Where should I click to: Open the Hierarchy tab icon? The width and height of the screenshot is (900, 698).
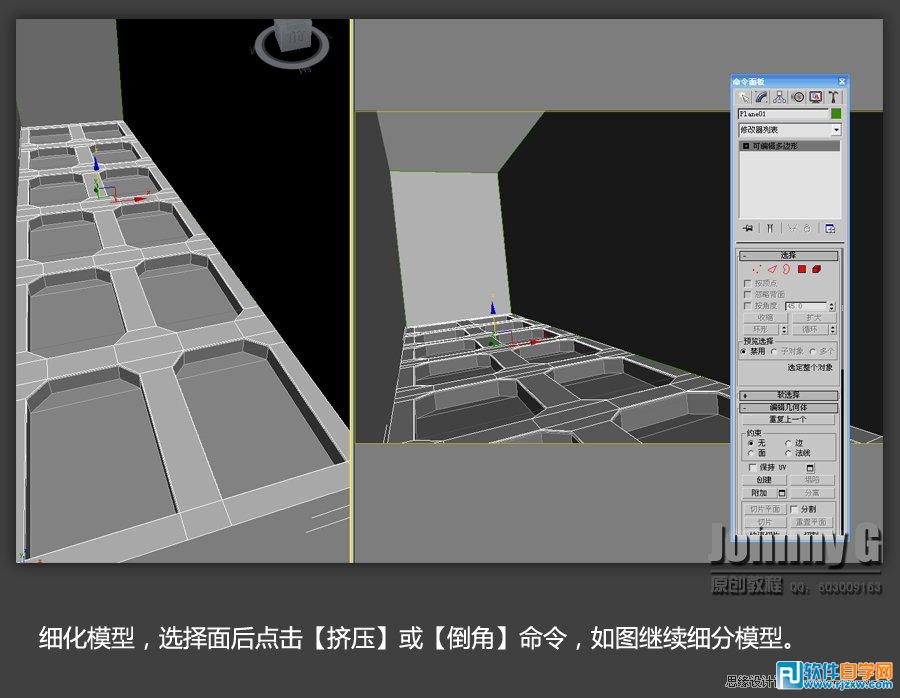(x=779, y=97)
